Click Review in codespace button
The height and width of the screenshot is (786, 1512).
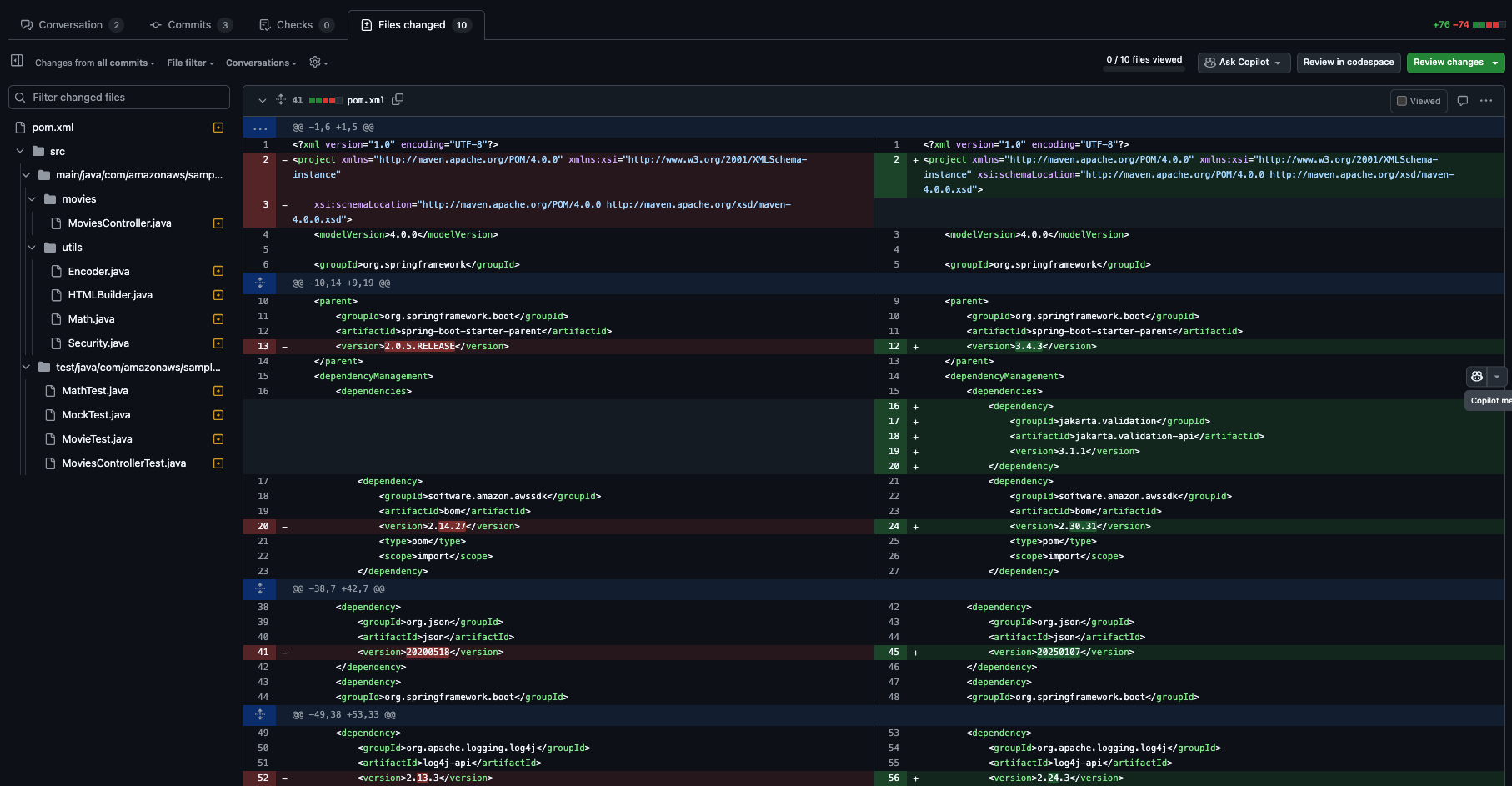coord(1348,63)
